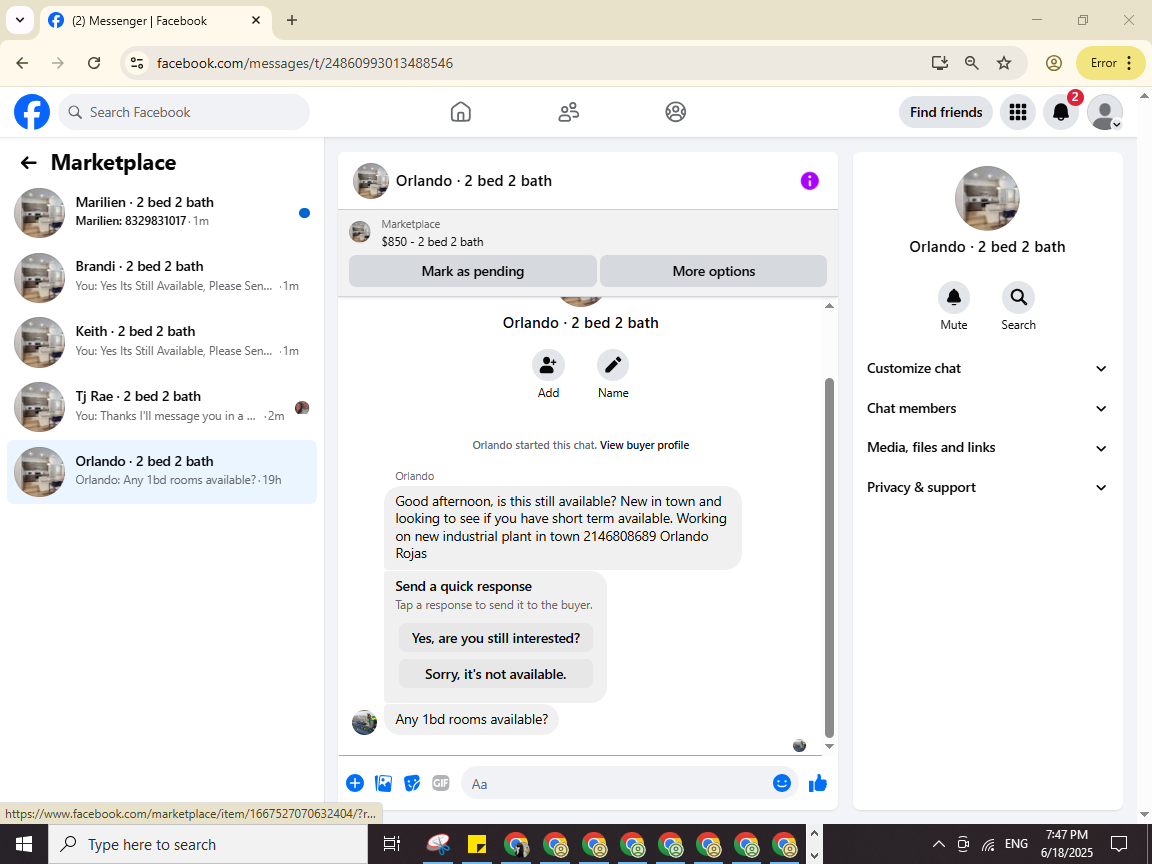1152x864 pixels.
Task: Add people to the Orlando chat
Action: pyautogui.click(x=548, y=365)
